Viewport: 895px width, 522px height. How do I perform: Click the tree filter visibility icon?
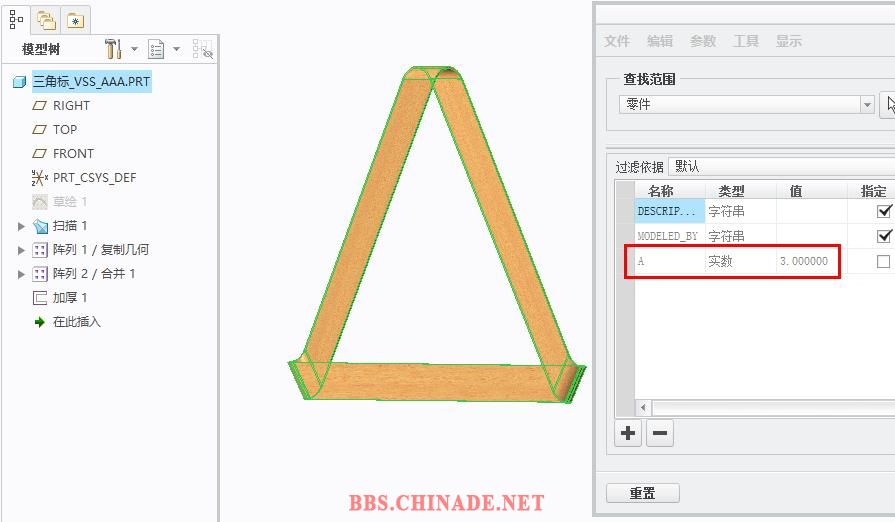[202, 49]
